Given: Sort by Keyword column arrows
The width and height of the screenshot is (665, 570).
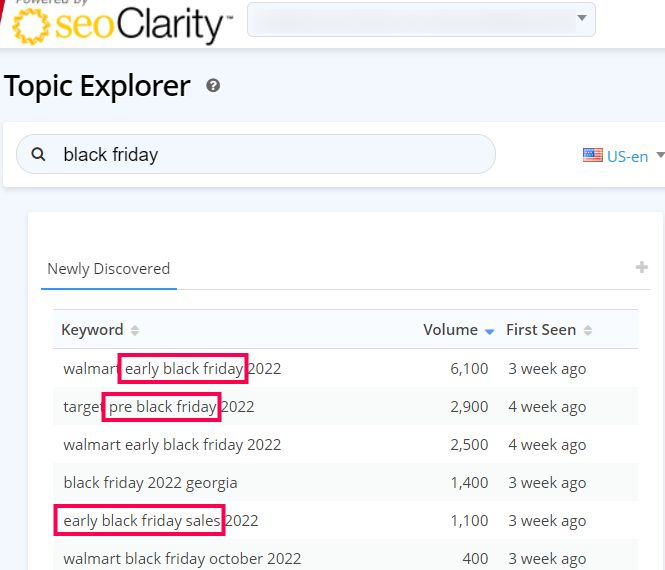Looking at the screenshot, I should click(x=135, y=330).
